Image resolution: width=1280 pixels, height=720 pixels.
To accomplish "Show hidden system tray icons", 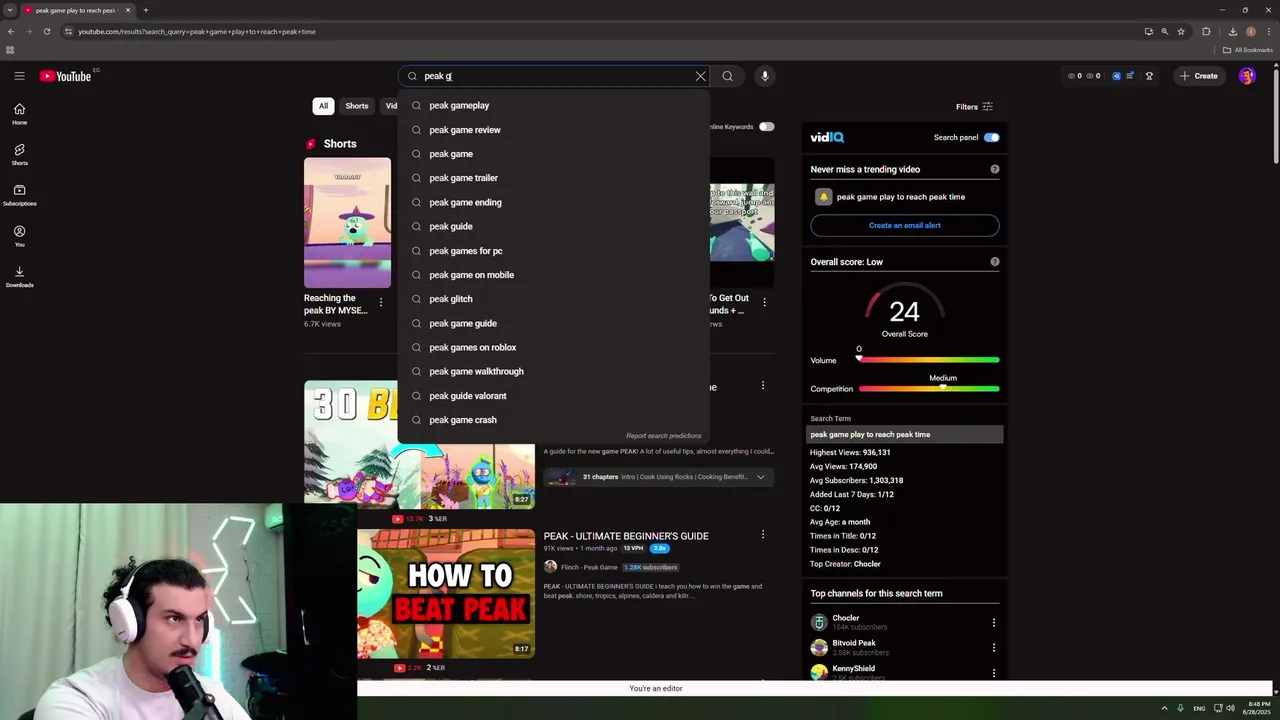I will (1164, 708).
